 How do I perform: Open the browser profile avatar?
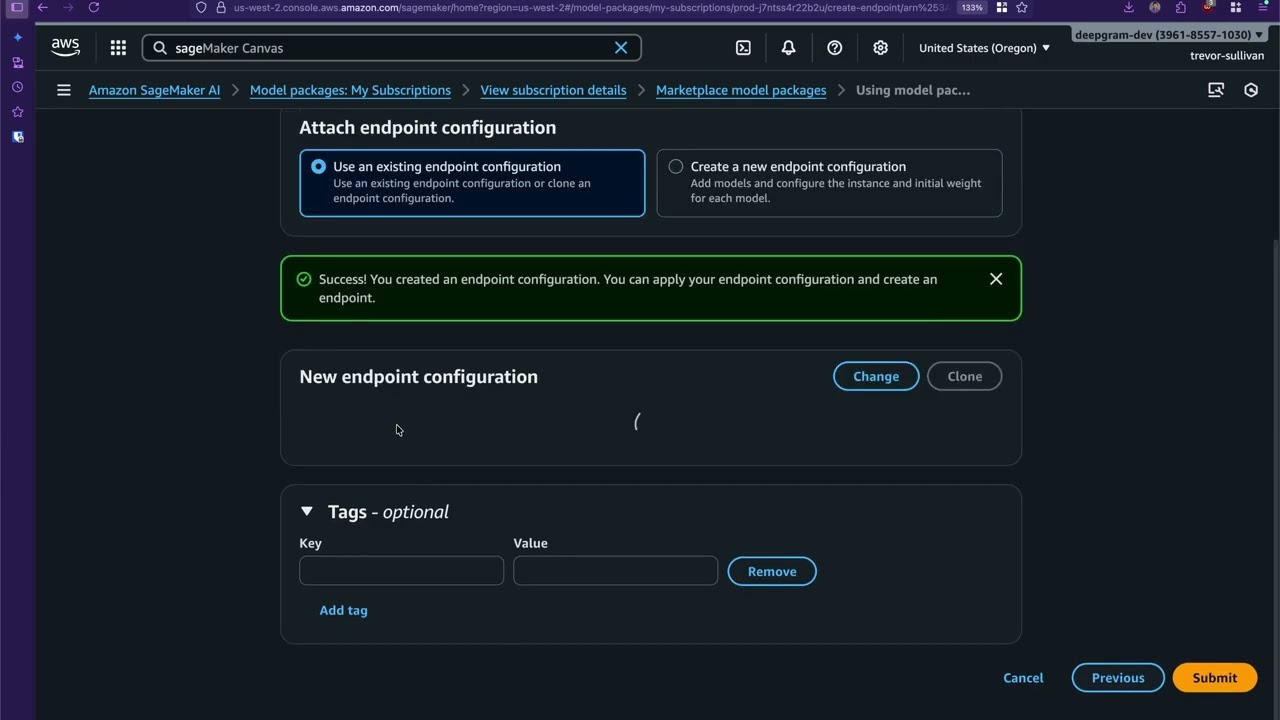[1155, 7]
